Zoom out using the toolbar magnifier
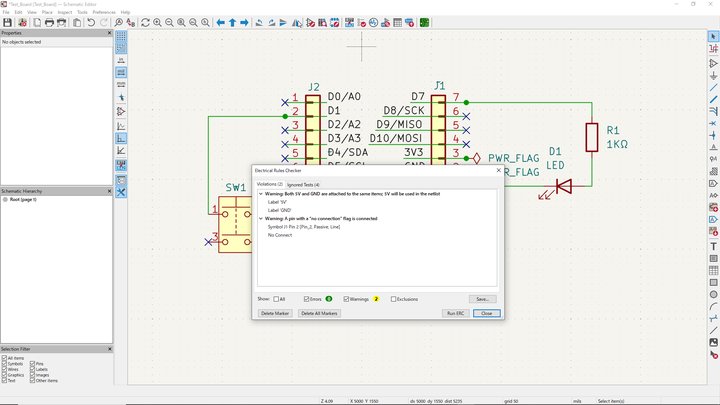The image size is (720, 405). click(x=169, y=22)
